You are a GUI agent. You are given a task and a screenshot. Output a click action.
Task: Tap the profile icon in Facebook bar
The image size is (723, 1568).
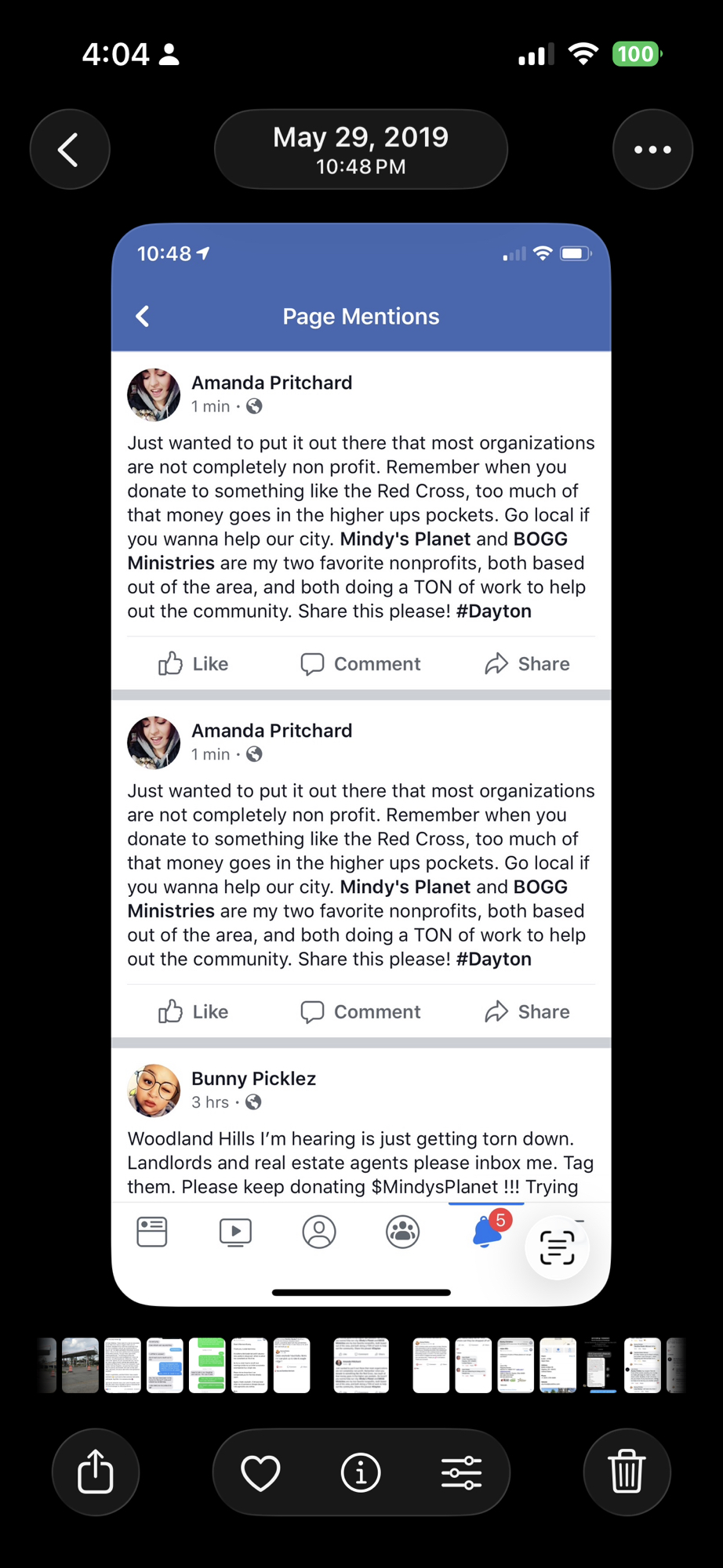pyautogui.click(x=319, y=1232)
